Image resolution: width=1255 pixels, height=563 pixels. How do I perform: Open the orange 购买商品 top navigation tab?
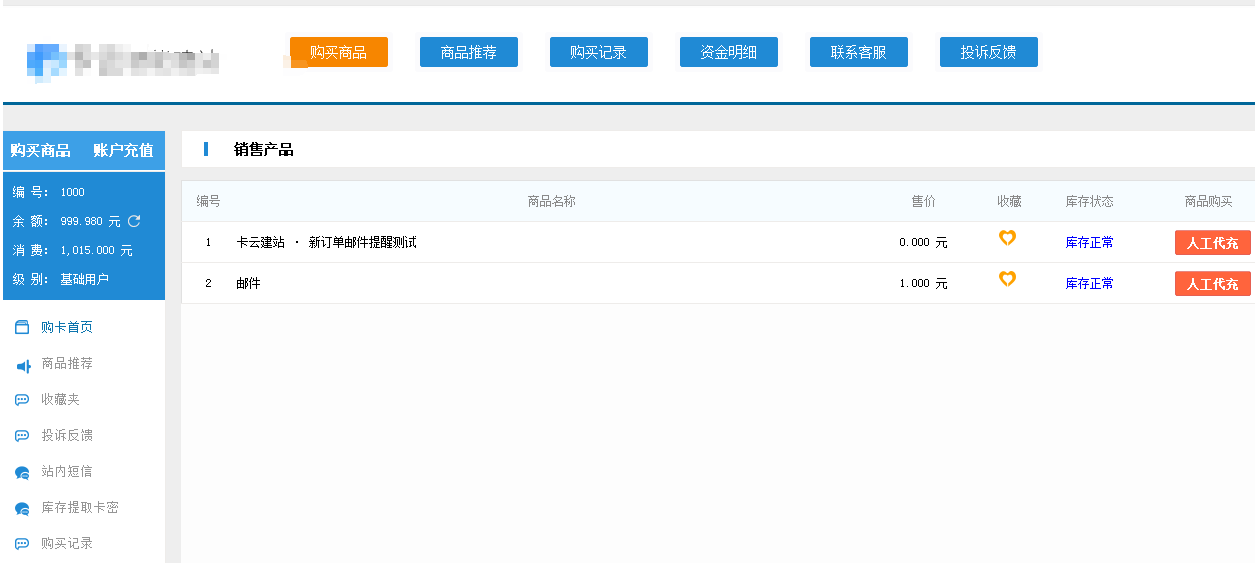click(x=338, y=52)
